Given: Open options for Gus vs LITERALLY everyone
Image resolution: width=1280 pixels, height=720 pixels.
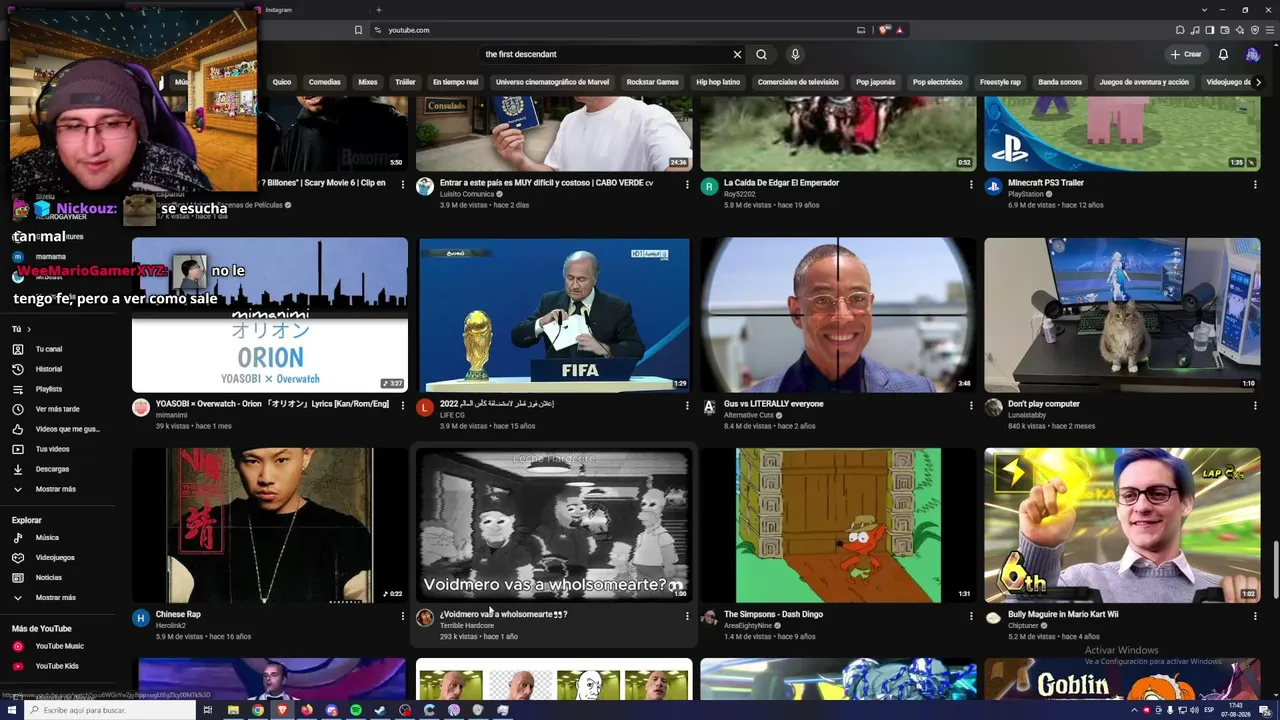Looking at the screenshot, I should tap(971, 405).
